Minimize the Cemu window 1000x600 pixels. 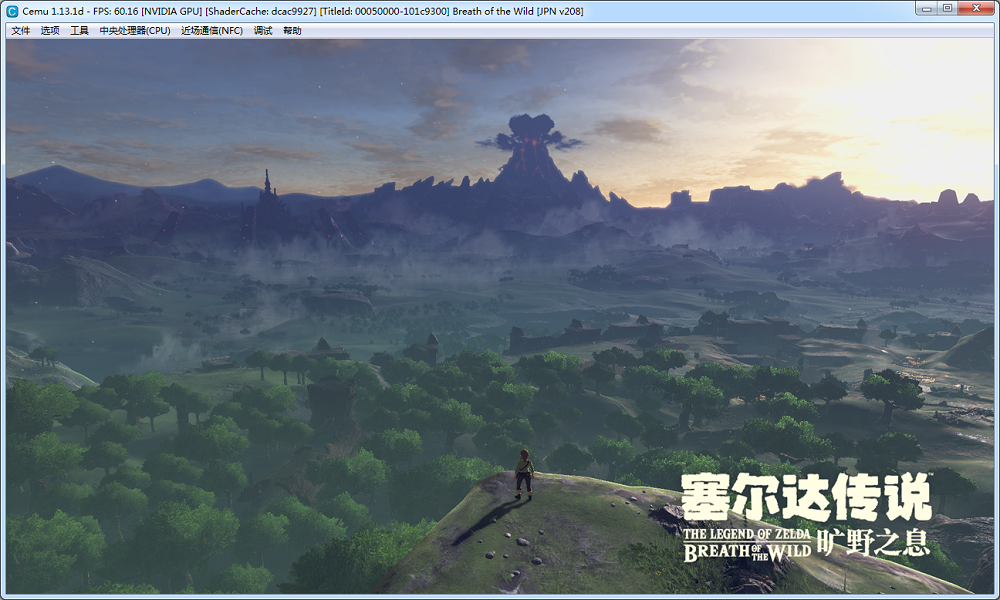[x=925, y=9]
